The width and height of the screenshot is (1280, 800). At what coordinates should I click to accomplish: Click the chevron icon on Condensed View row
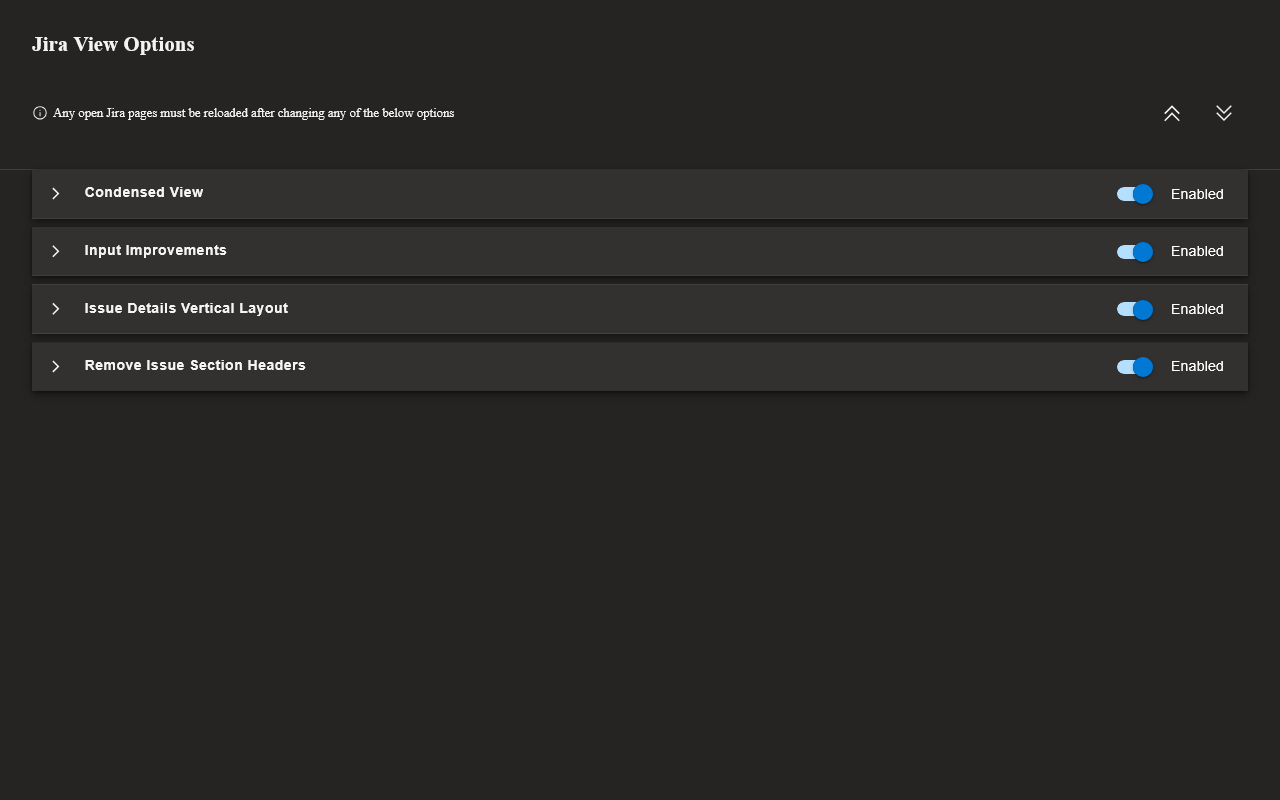pos(55,193)
